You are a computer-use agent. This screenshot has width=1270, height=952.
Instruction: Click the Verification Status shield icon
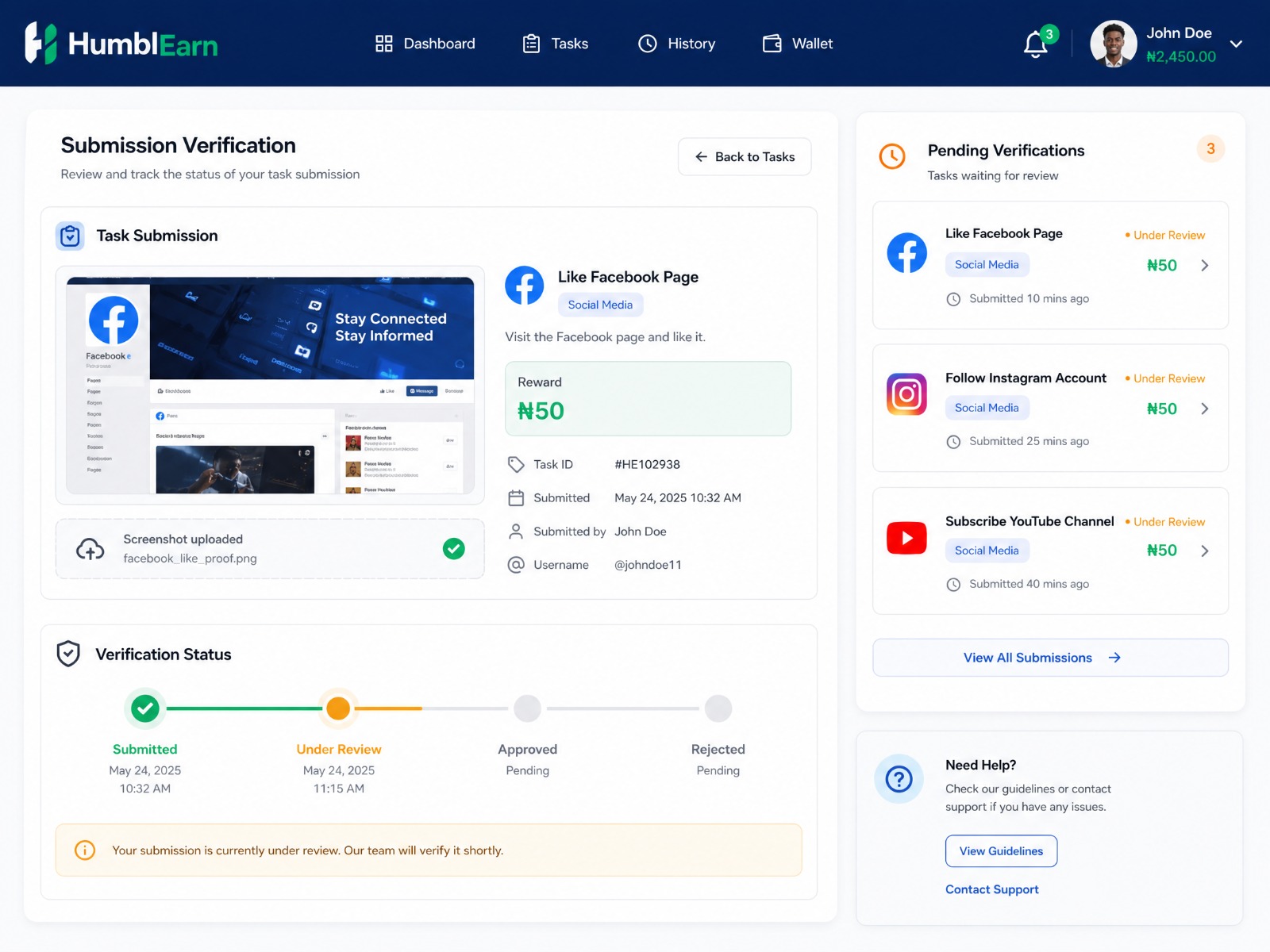(x=69, y=654)
